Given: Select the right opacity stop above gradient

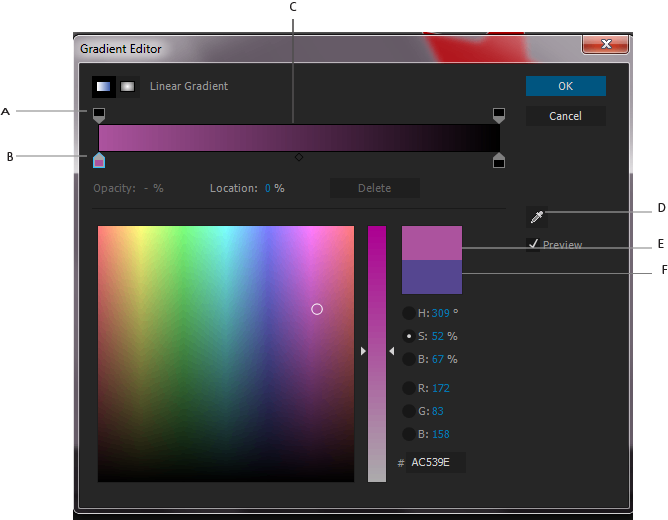Looking at the screenshot, I should coord(499,115).
